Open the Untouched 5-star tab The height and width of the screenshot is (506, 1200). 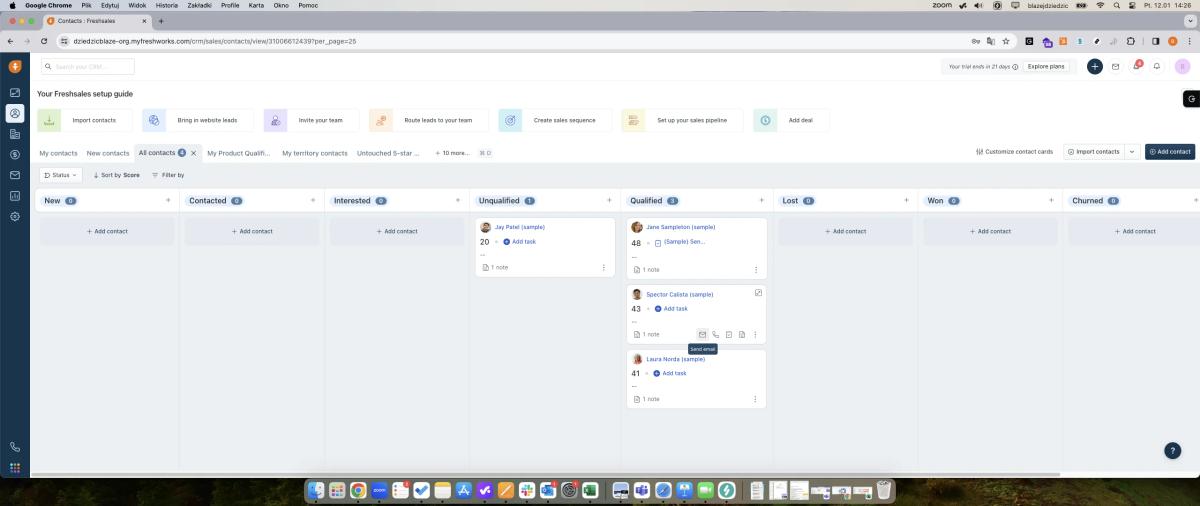pyautogui.click(x=389, y=153)
